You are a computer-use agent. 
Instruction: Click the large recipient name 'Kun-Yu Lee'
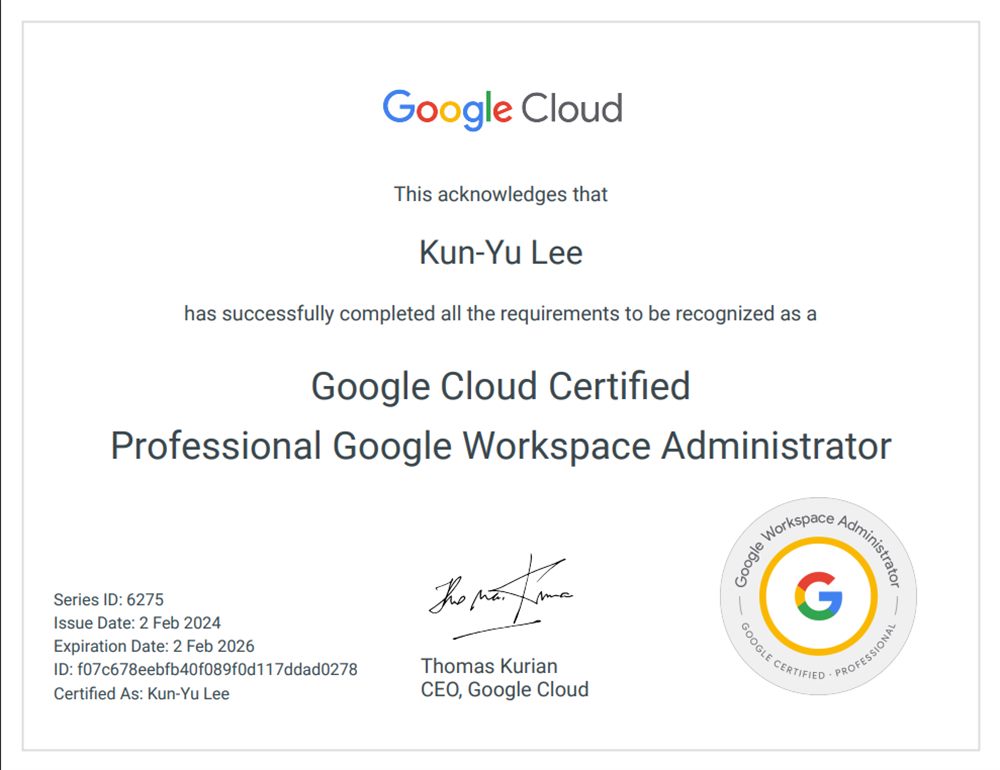pos(501,253)
